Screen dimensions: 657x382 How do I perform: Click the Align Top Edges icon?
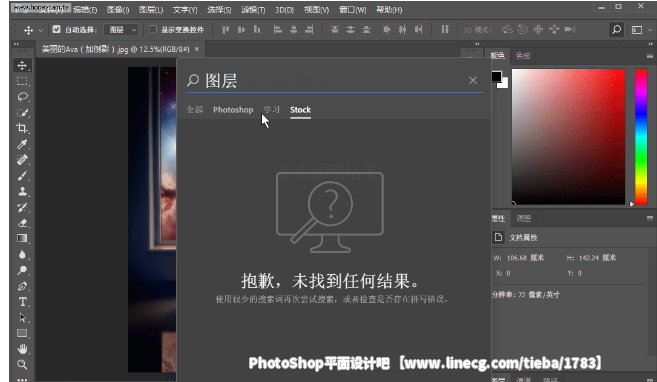click(225, 29)
